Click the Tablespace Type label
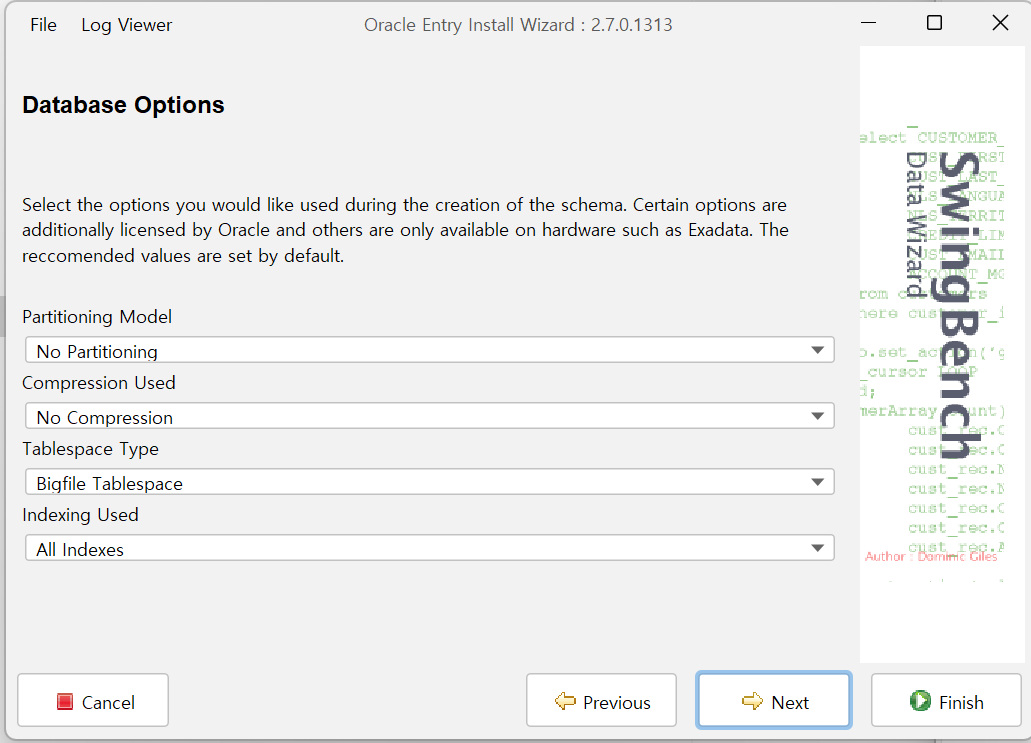This screenshot has width=1031, height=743. (90, 449)
